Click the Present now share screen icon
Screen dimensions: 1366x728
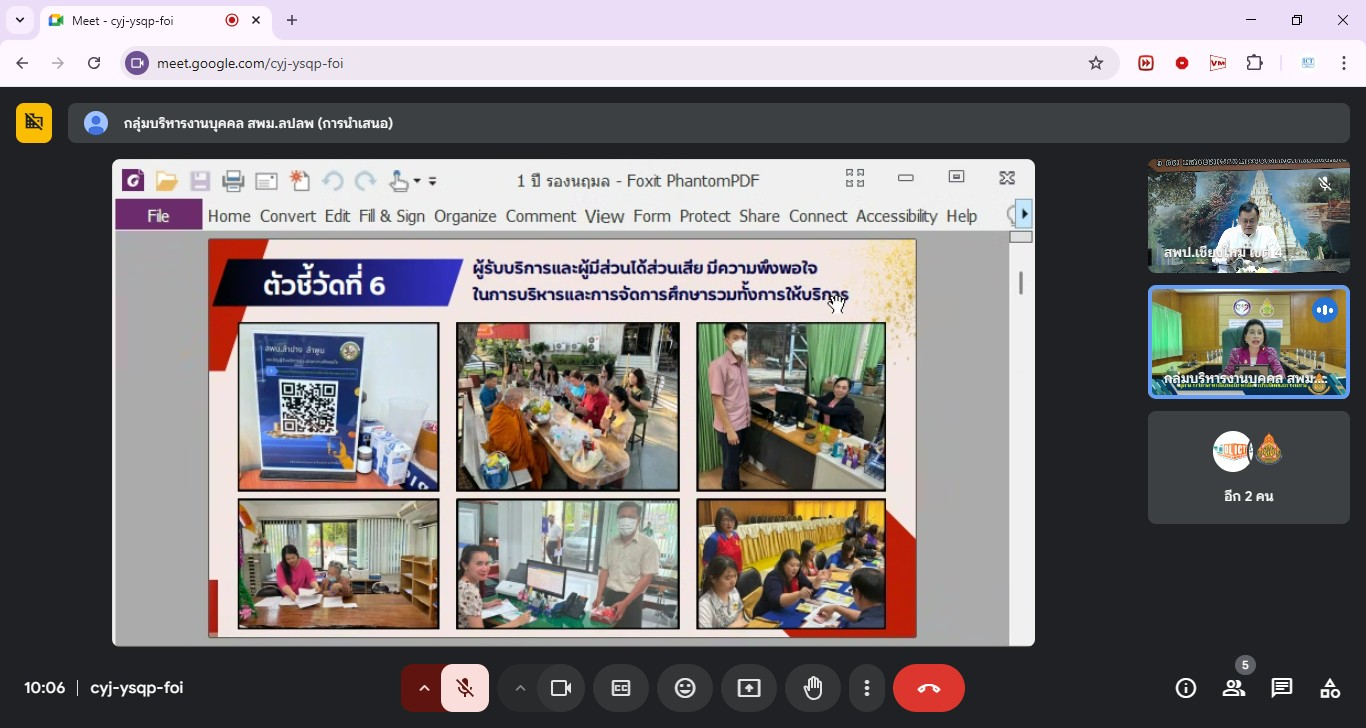749,688
